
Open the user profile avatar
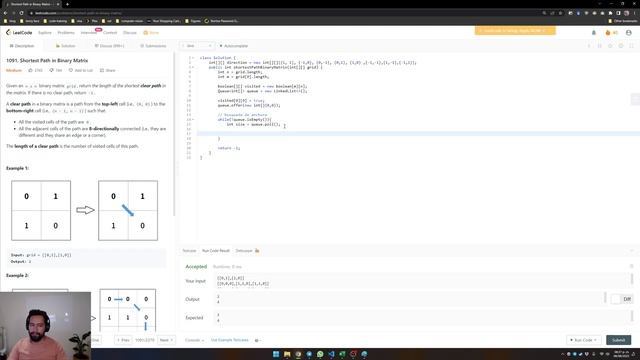(x=629, y=33)
